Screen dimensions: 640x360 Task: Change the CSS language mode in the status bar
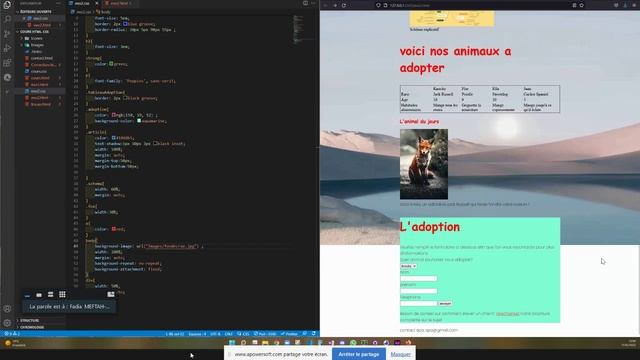[243, 334]
